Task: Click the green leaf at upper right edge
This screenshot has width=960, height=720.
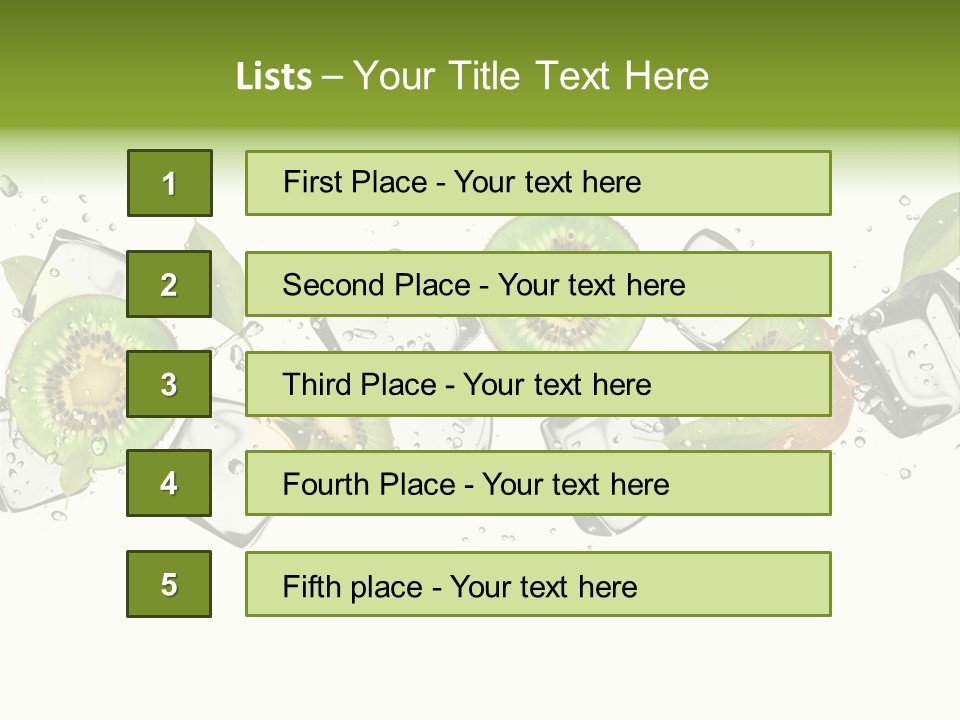Action: click(x=935, y=235)
